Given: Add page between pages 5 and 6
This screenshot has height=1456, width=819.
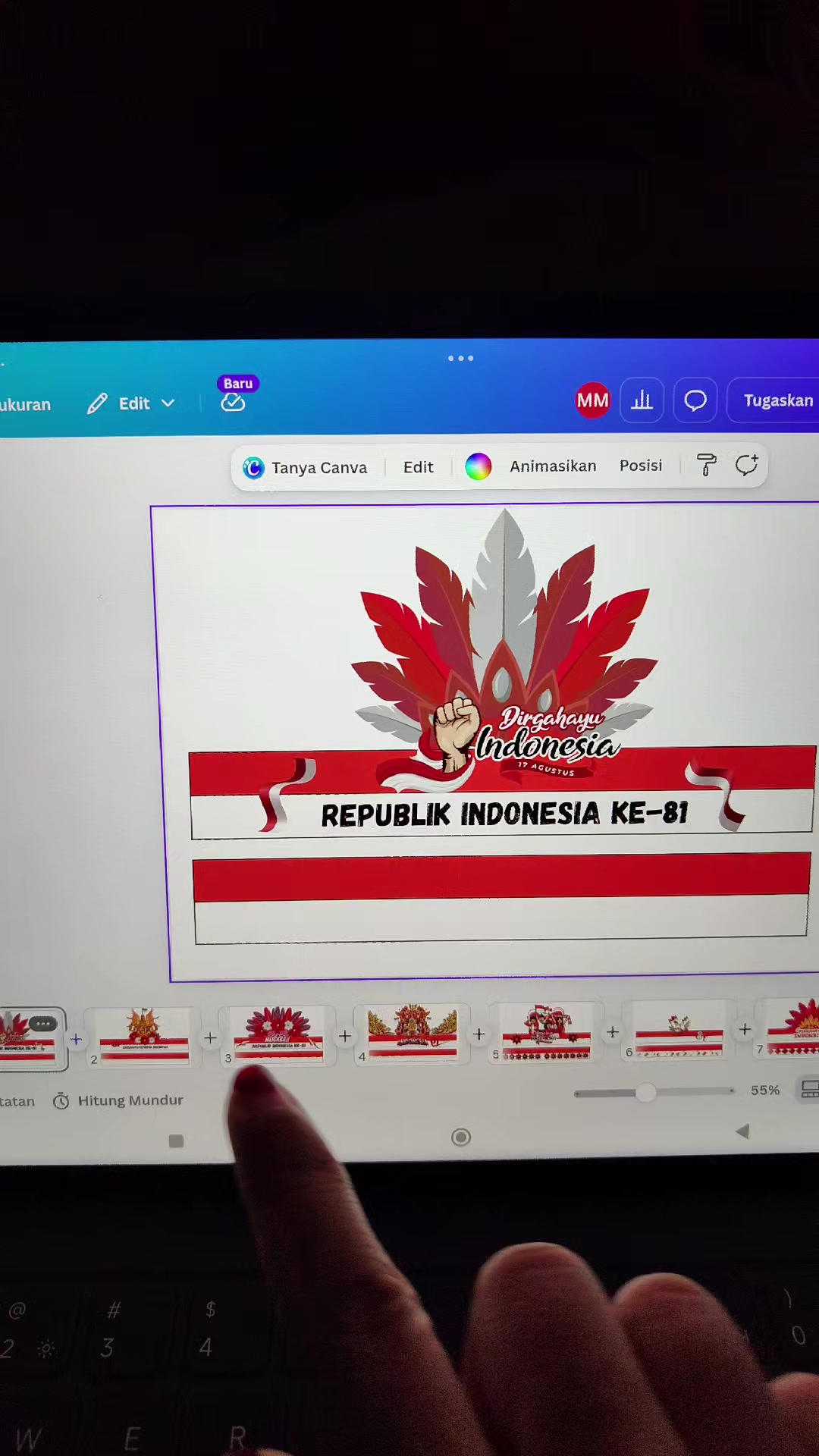Looking at the screenshot, I should click(613, 1031).
